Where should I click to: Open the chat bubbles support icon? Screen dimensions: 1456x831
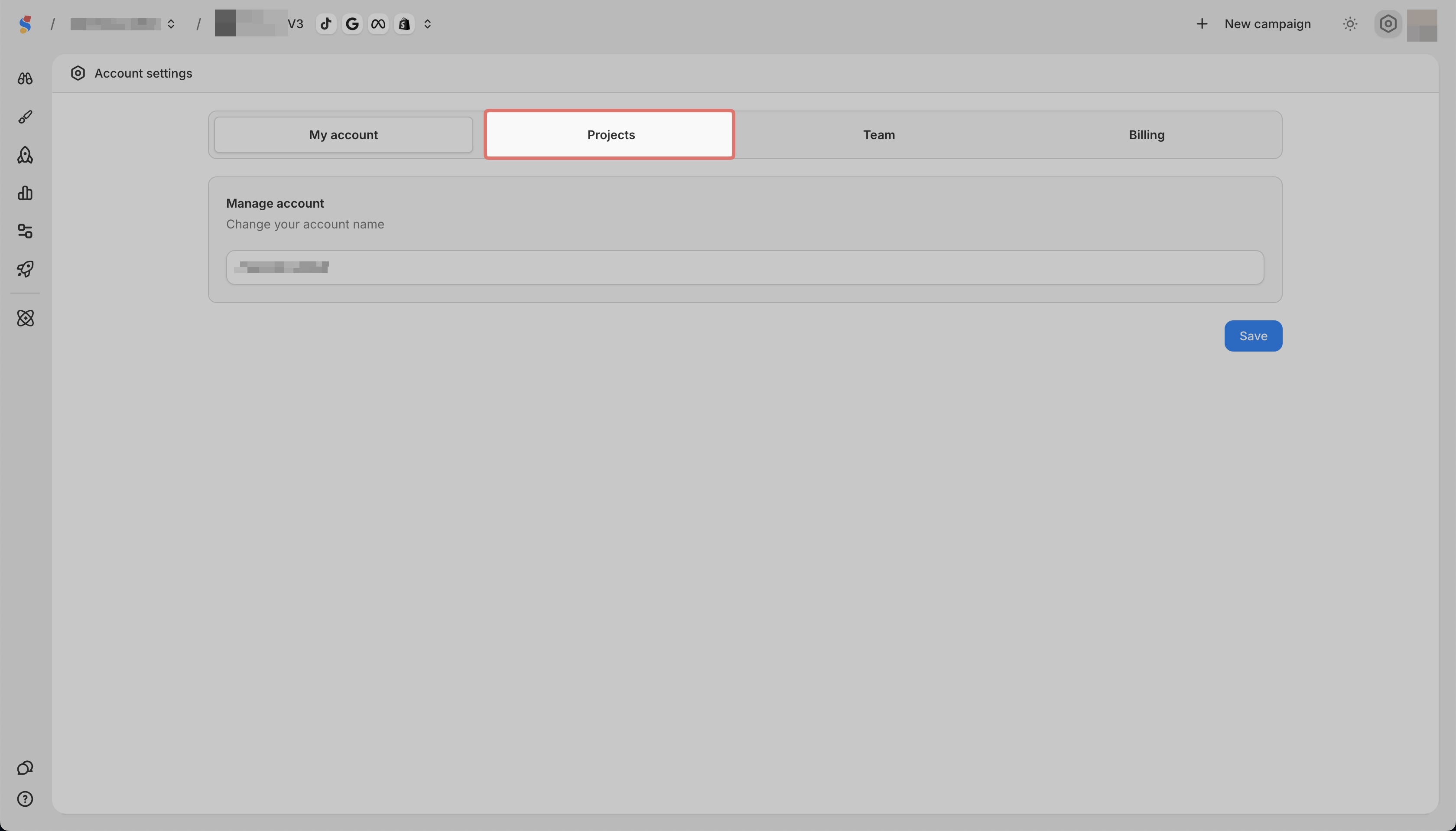[x=25, y=768]
